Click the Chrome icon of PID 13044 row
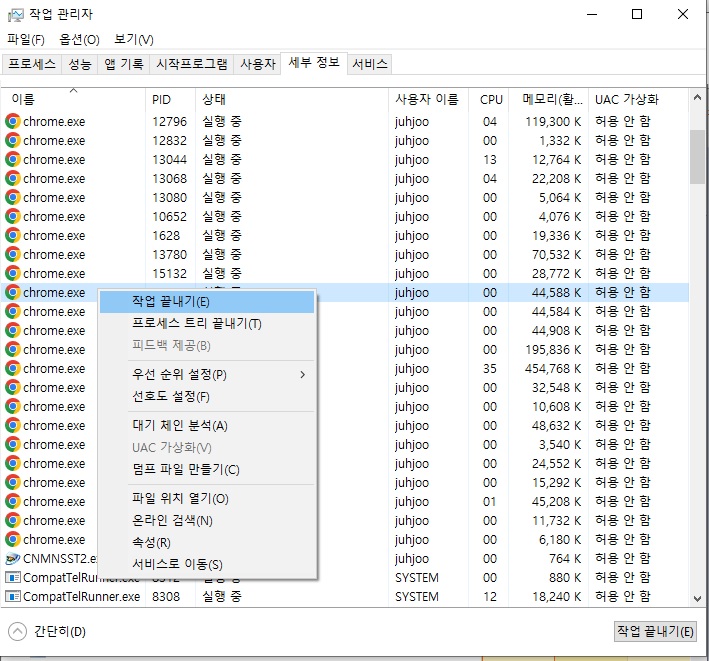Viewport: 709px width, 661px height. pos(13,159)
